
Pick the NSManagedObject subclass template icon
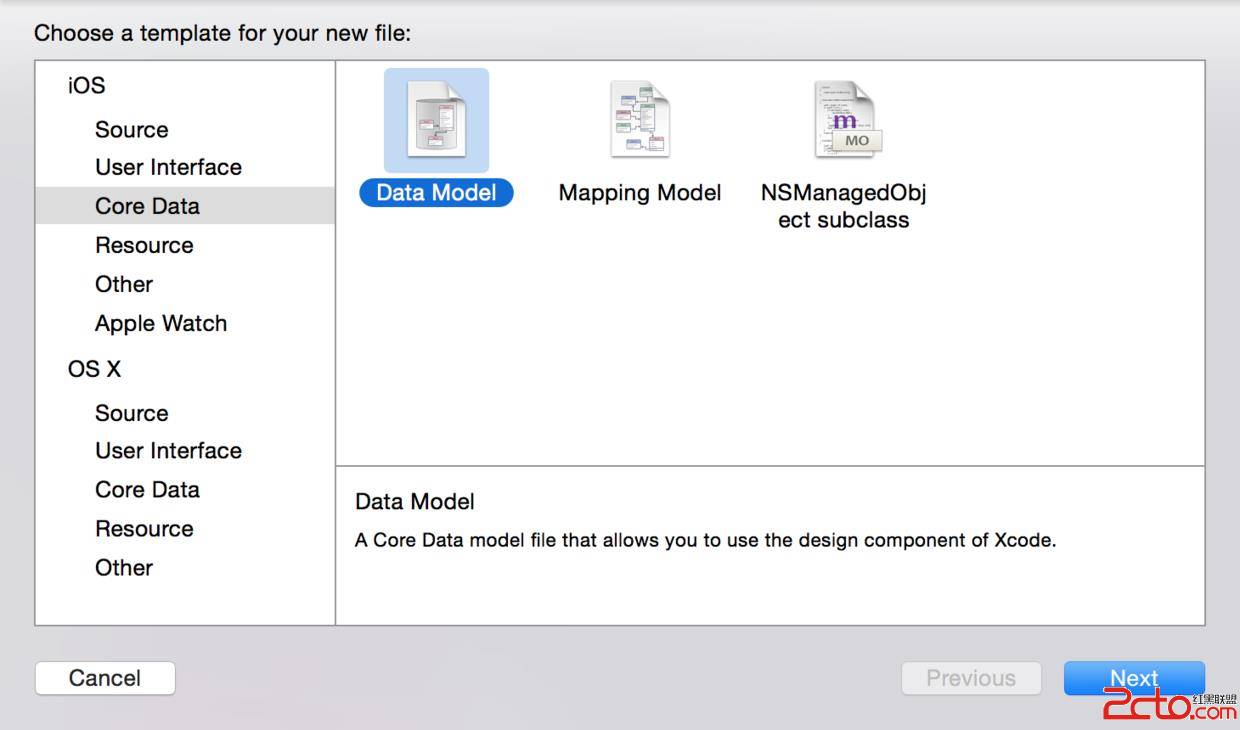pos(845,121)
